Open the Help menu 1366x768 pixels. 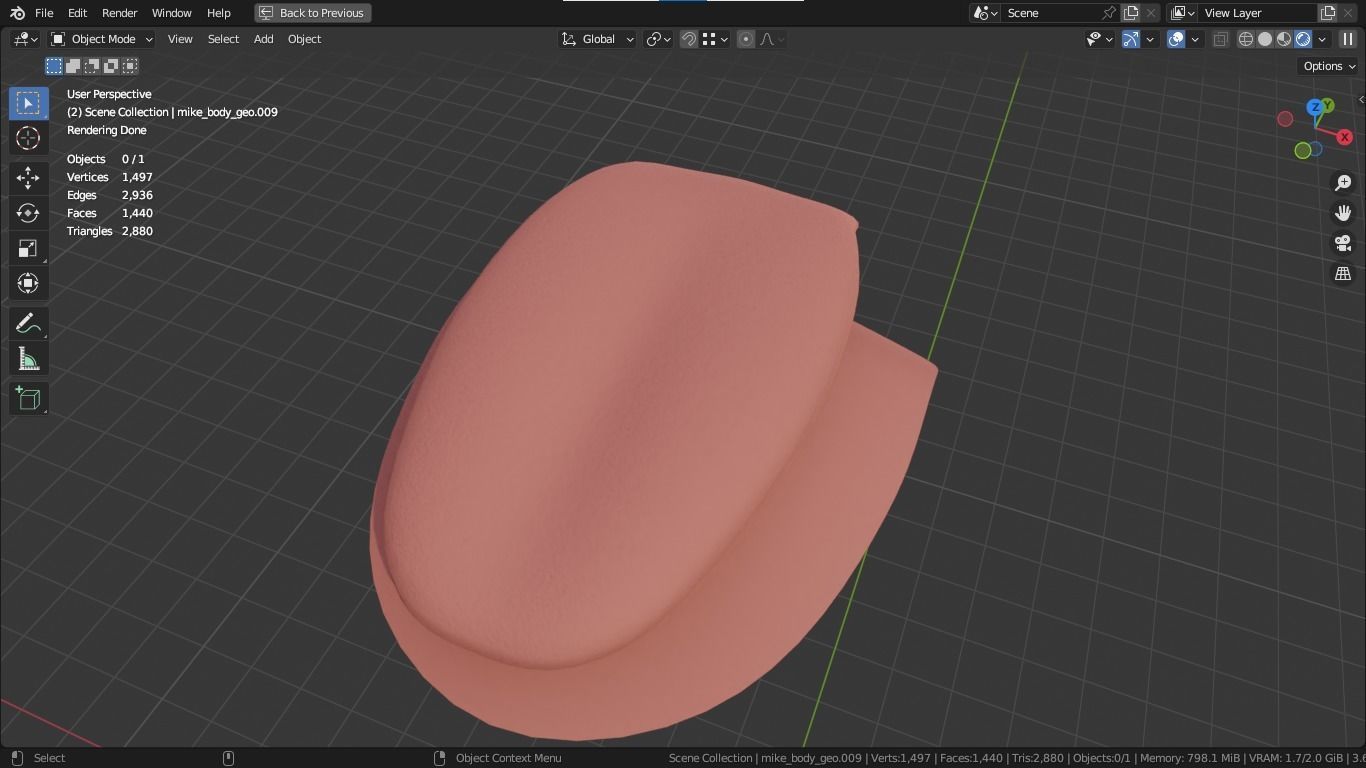tap(218, 13)
